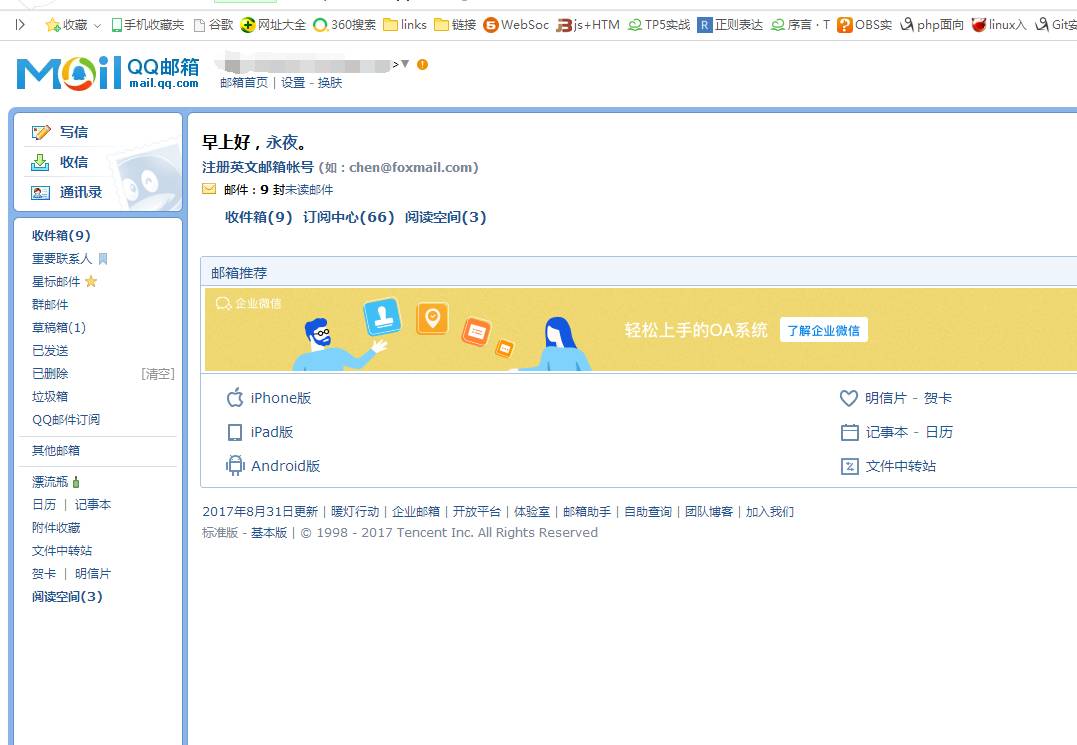This screenshot has height=745, width=1077.
Task: Click the envelope icon beside unread mail
Action: click(209, 189)
